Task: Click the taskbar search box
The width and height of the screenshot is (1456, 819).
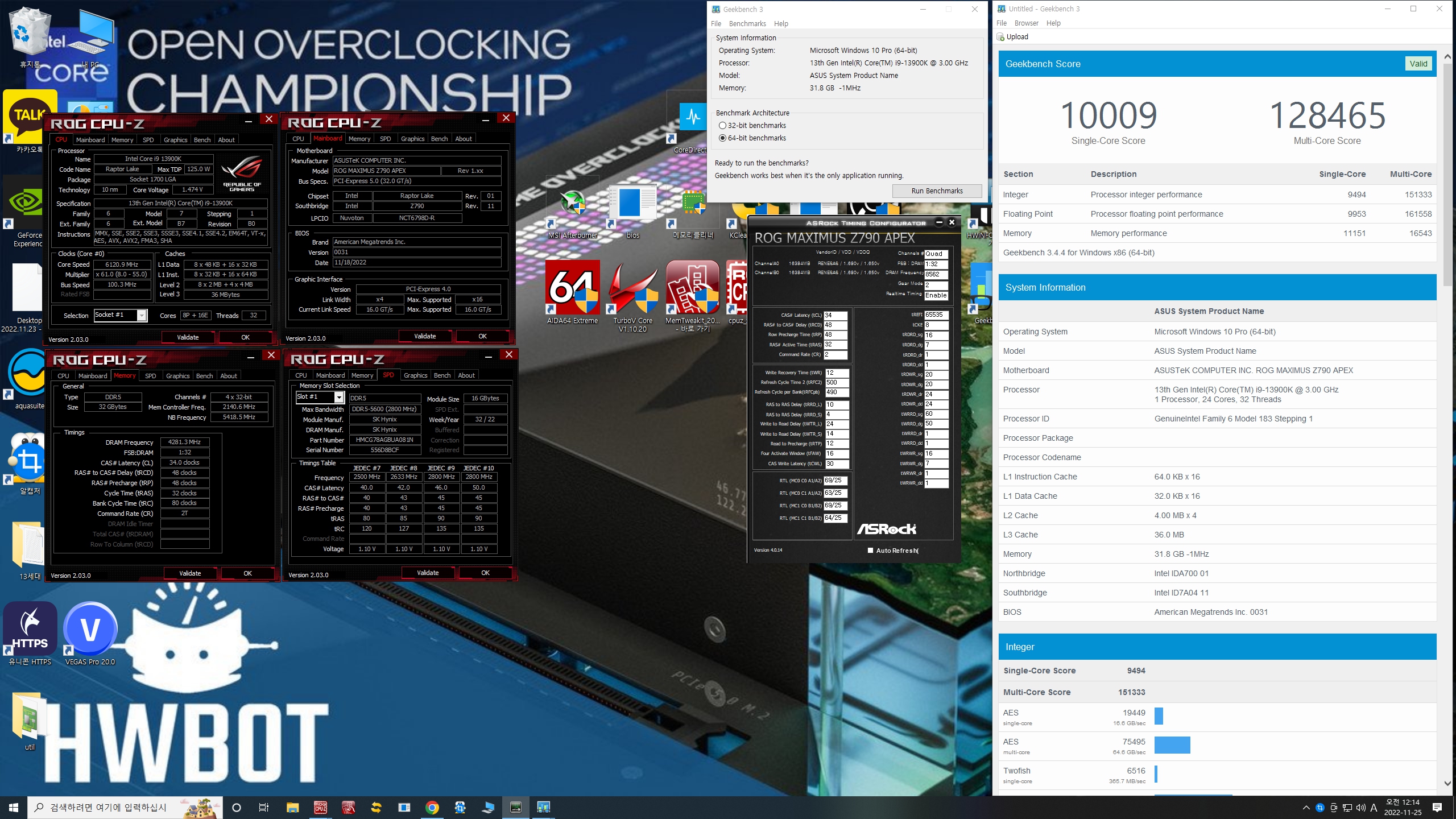Action: (x=125, y=807)
